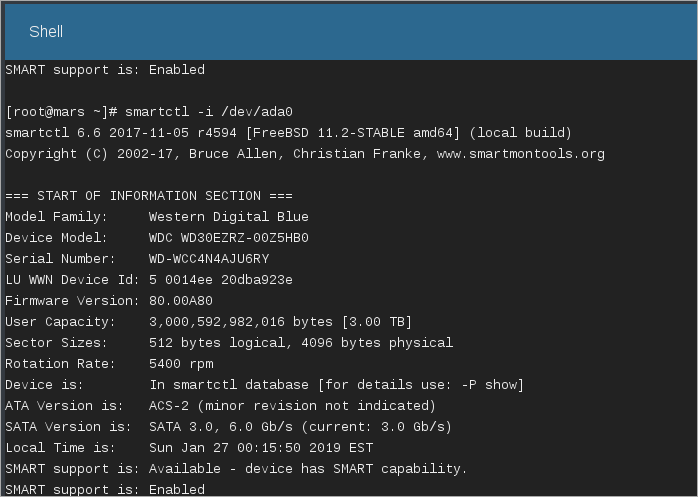The width and height of the screenshot is (698, 497).
Task: Click the www.smartmontools.org URL text
Action: point(520,154)
